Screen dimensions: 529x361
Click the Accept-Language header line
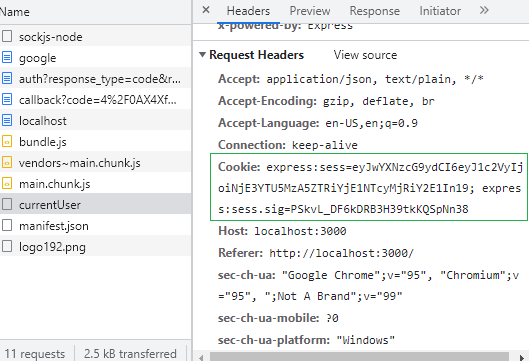point(318,123)
